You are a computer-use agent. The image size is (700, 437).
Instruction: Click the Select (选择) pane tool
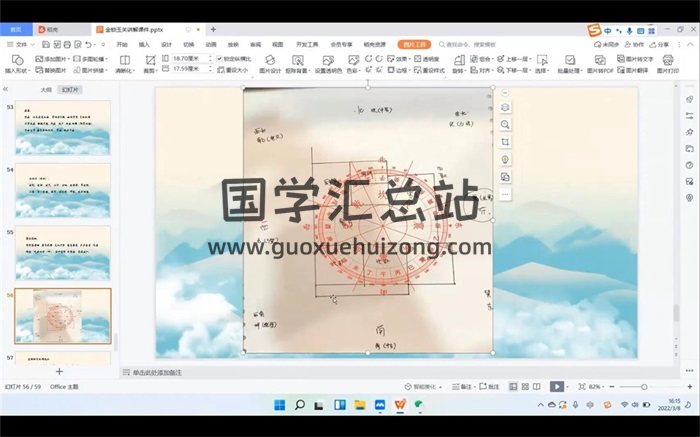(542, 64)
